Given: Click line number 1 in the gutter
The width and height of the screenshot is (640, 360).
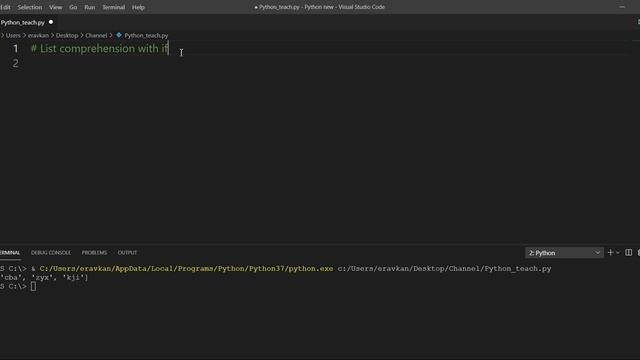Looking at the screenshot, I should coord(16,49).
